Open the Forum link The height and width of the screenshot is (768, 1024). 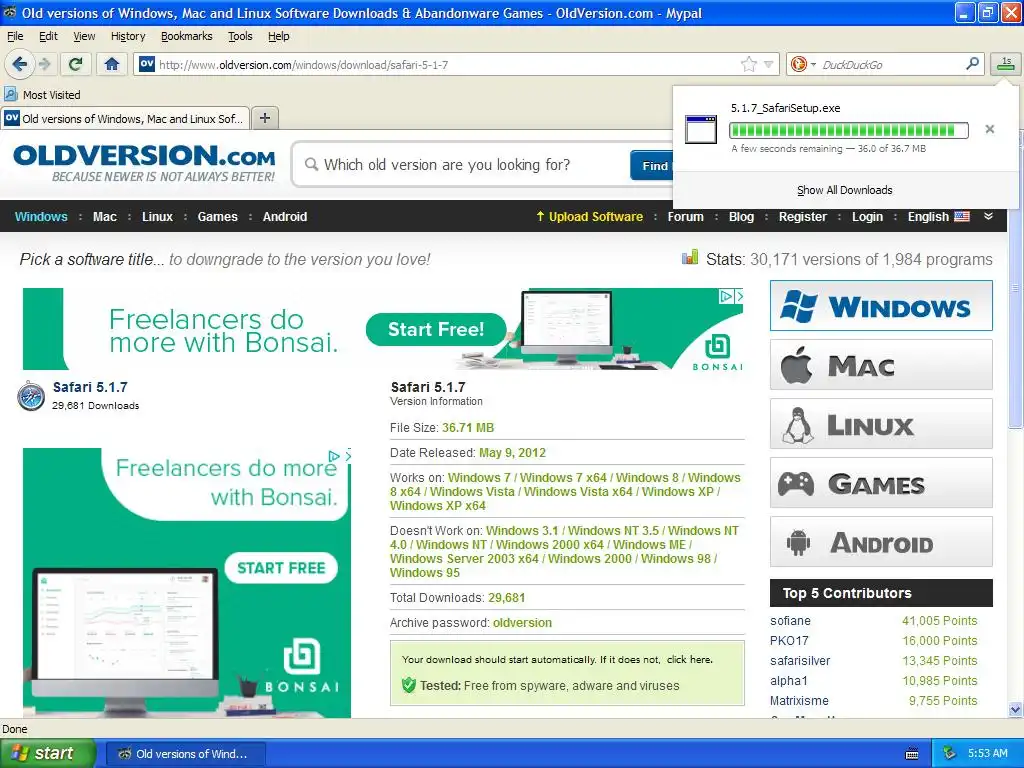tap(686, 217)
